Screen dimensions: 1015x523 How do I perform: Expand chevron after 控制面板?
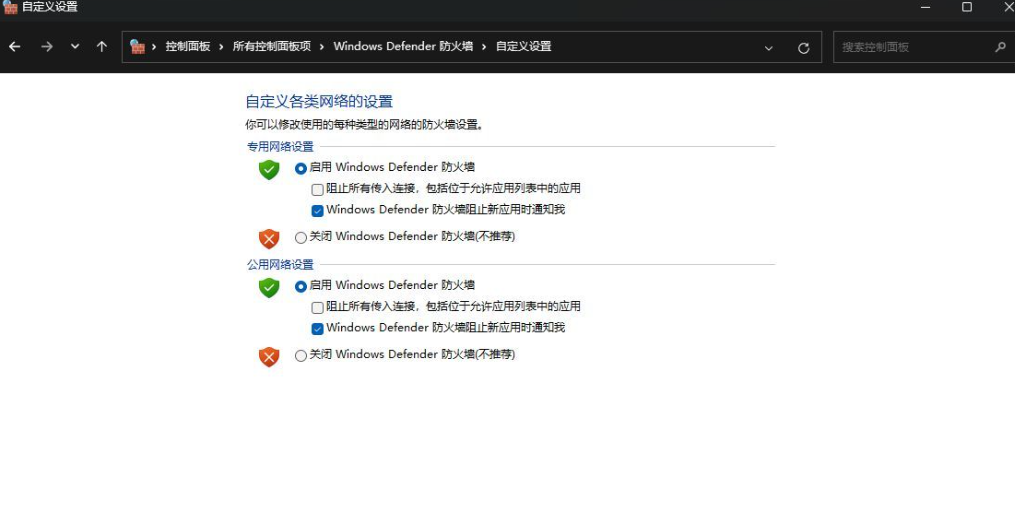coord(221,47)
